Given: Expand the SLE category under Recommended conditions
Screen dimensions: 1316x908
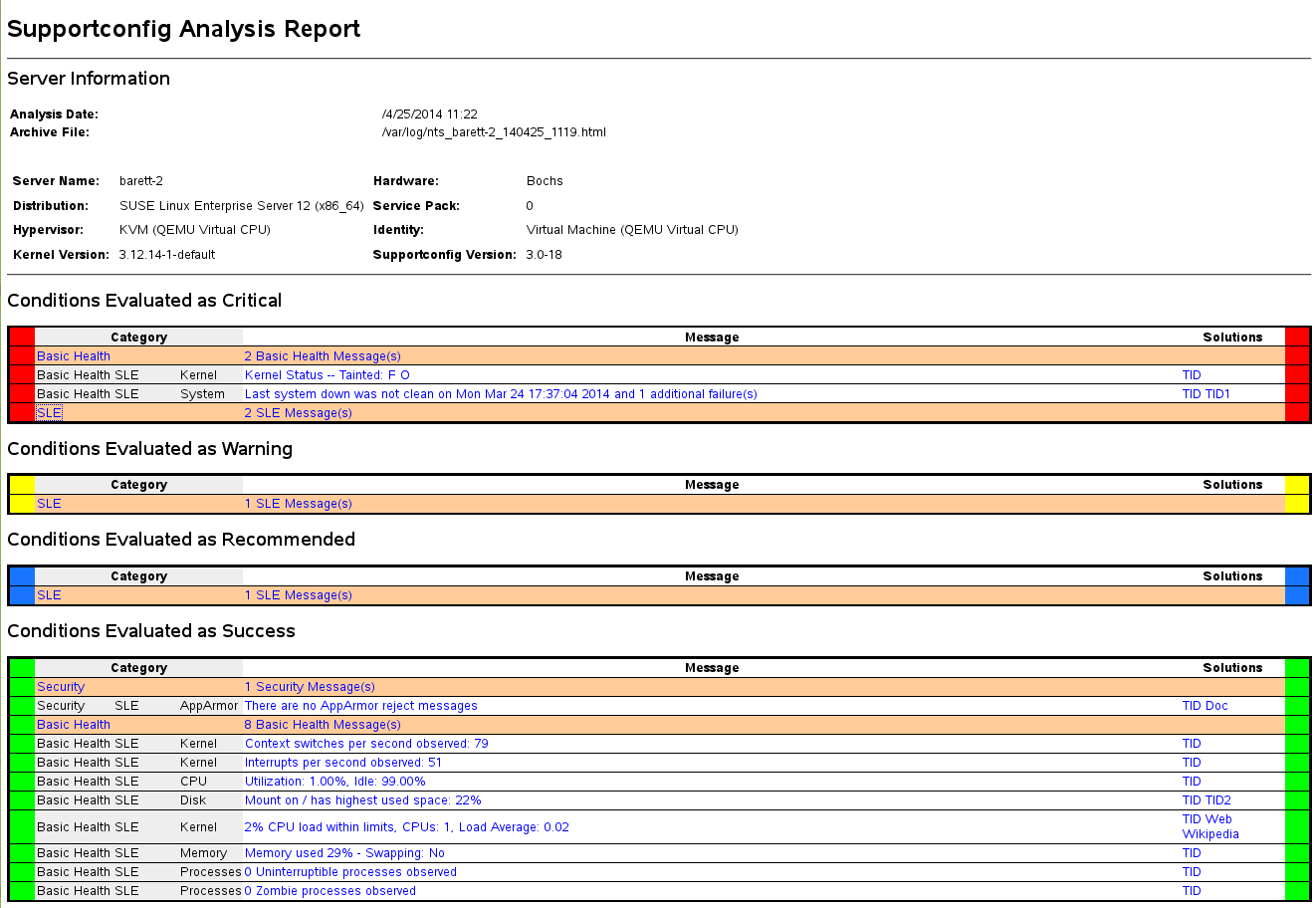Looking at the screenshot, I should [47, 594].
